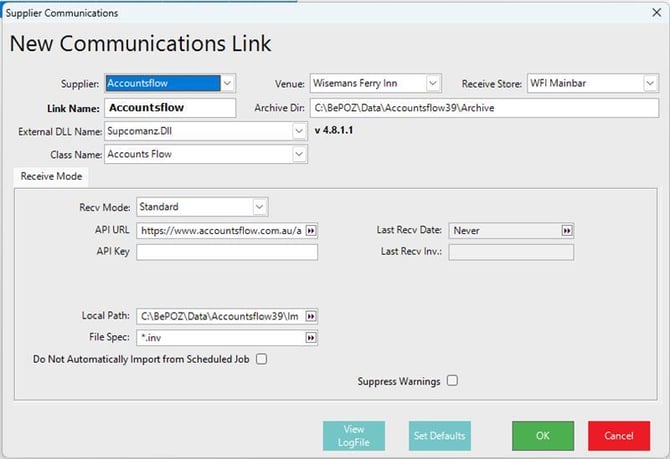Open the Supplier dropdown
Screen dimensions: 670x459
pyautogui.click(x=228, y=83)
